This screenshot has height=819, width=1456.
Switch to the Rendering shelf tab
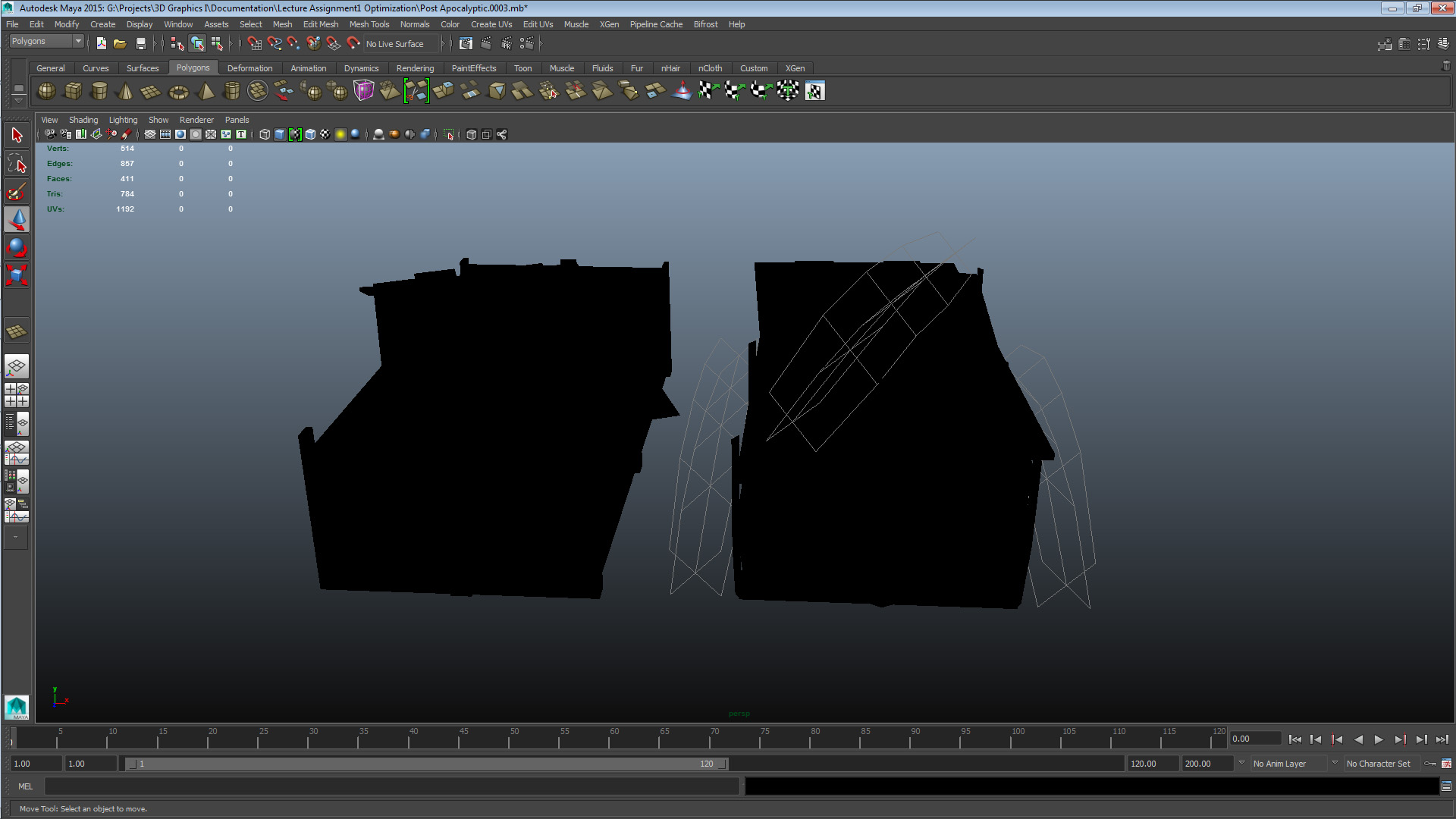coord(415,68)
